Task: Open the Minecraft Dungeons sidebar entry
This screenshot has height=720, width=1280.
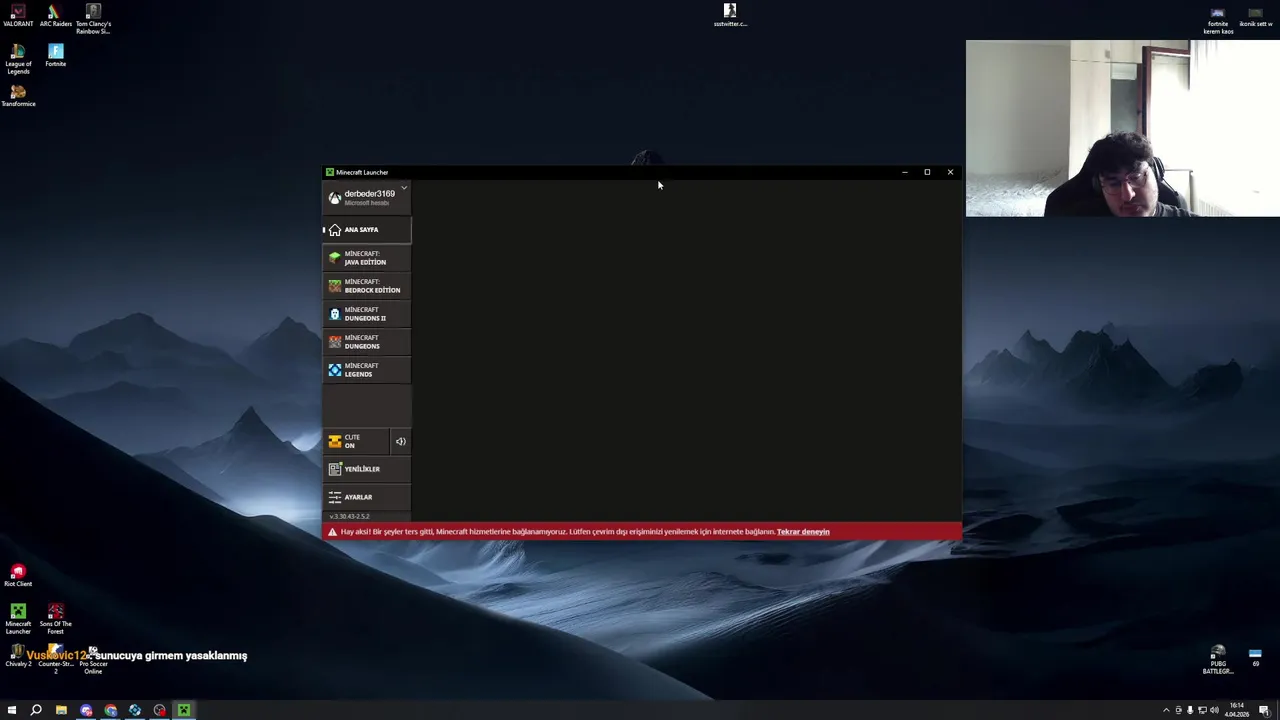Action: [367, 342]
